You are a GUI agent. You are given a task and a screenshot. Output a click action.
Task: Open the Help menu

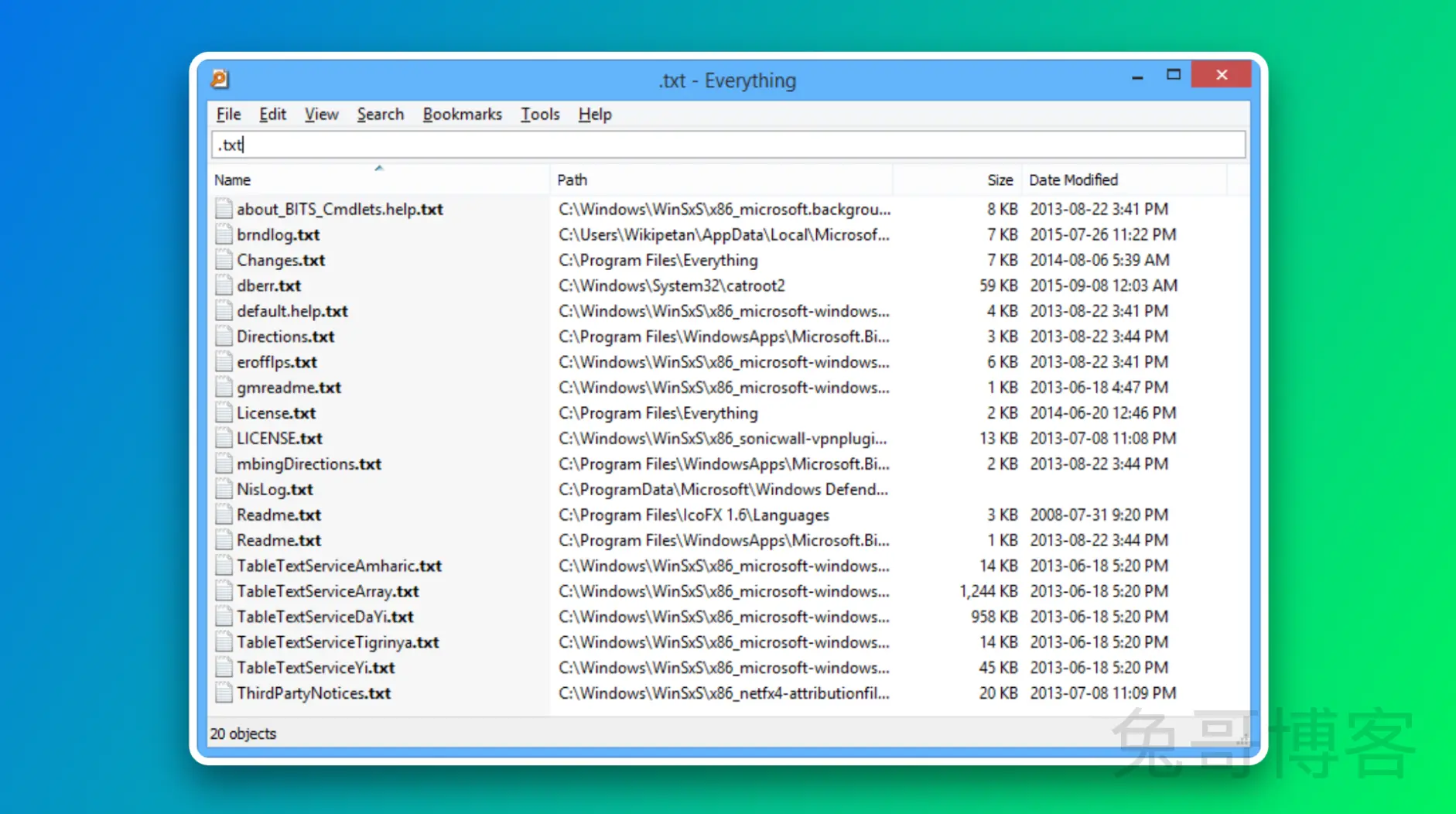(x=595, y=115)
